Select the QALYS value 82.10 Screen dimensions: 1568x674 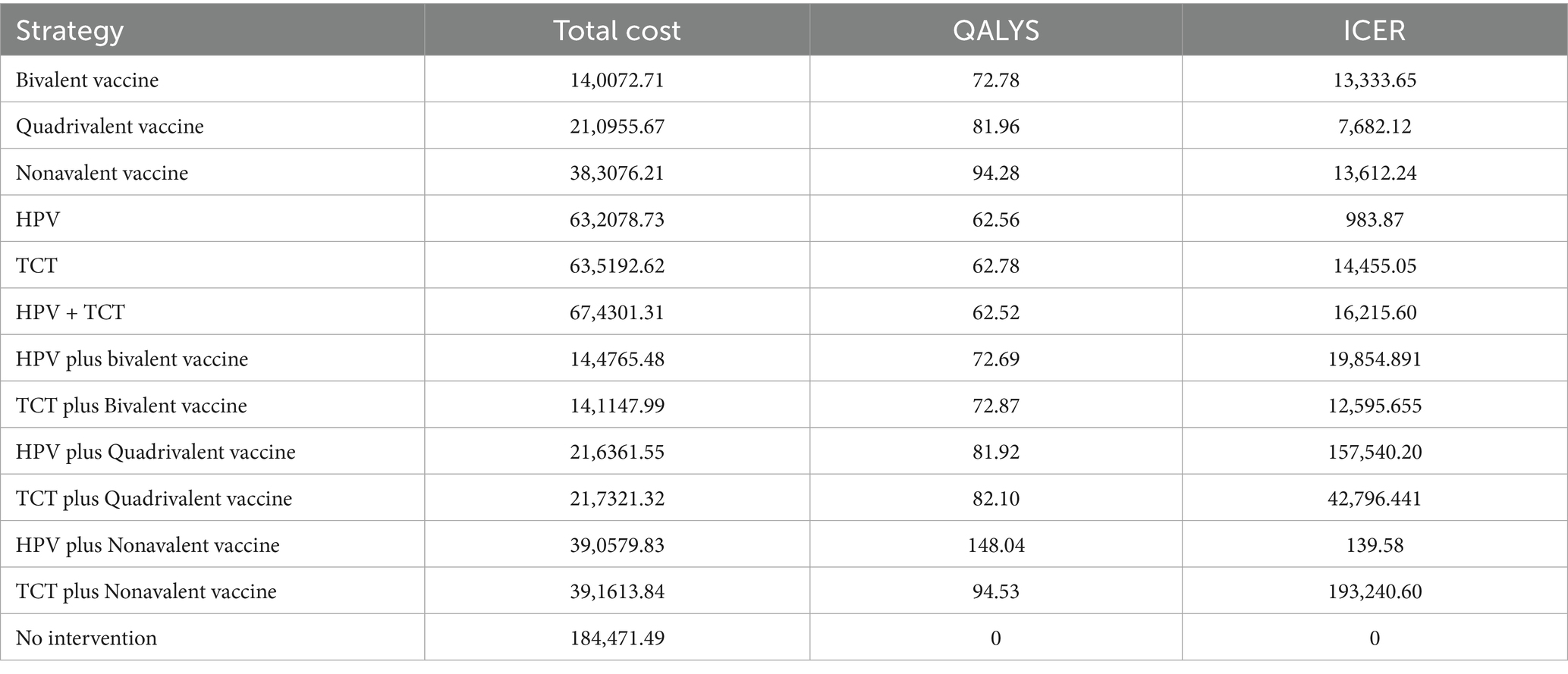996,498
